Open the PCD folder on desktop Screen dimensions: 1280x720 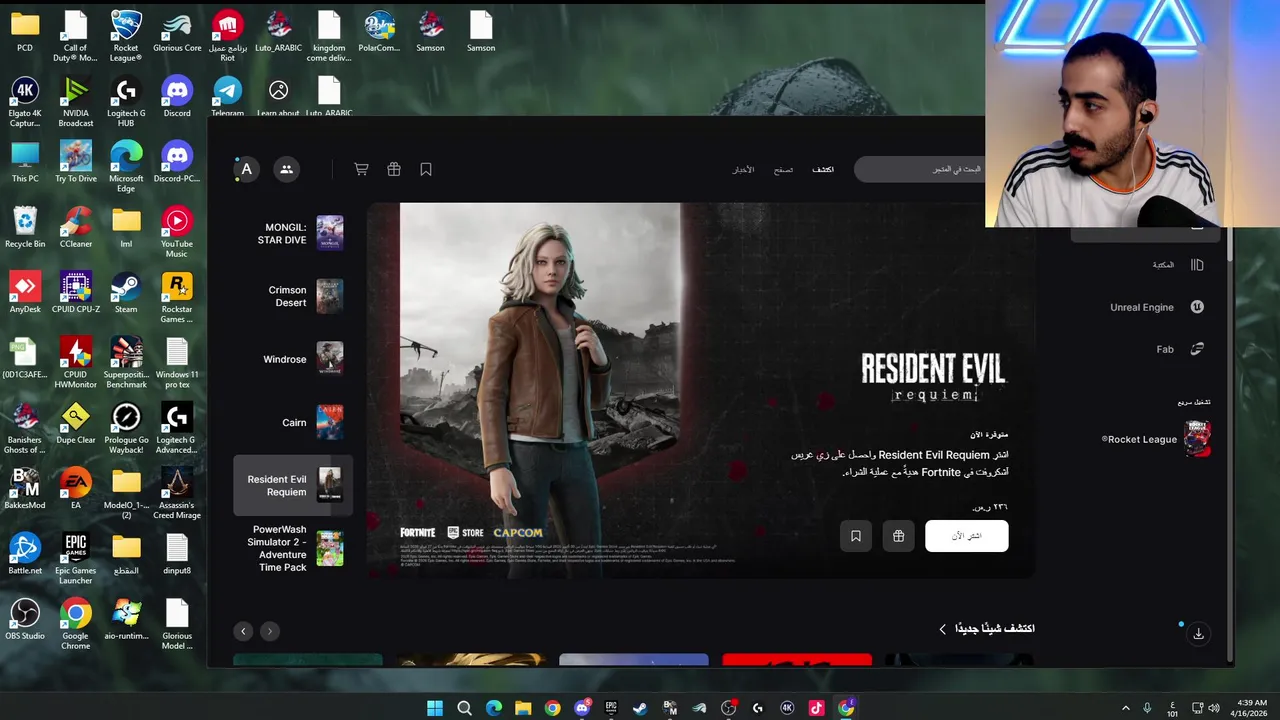[25, 32]
